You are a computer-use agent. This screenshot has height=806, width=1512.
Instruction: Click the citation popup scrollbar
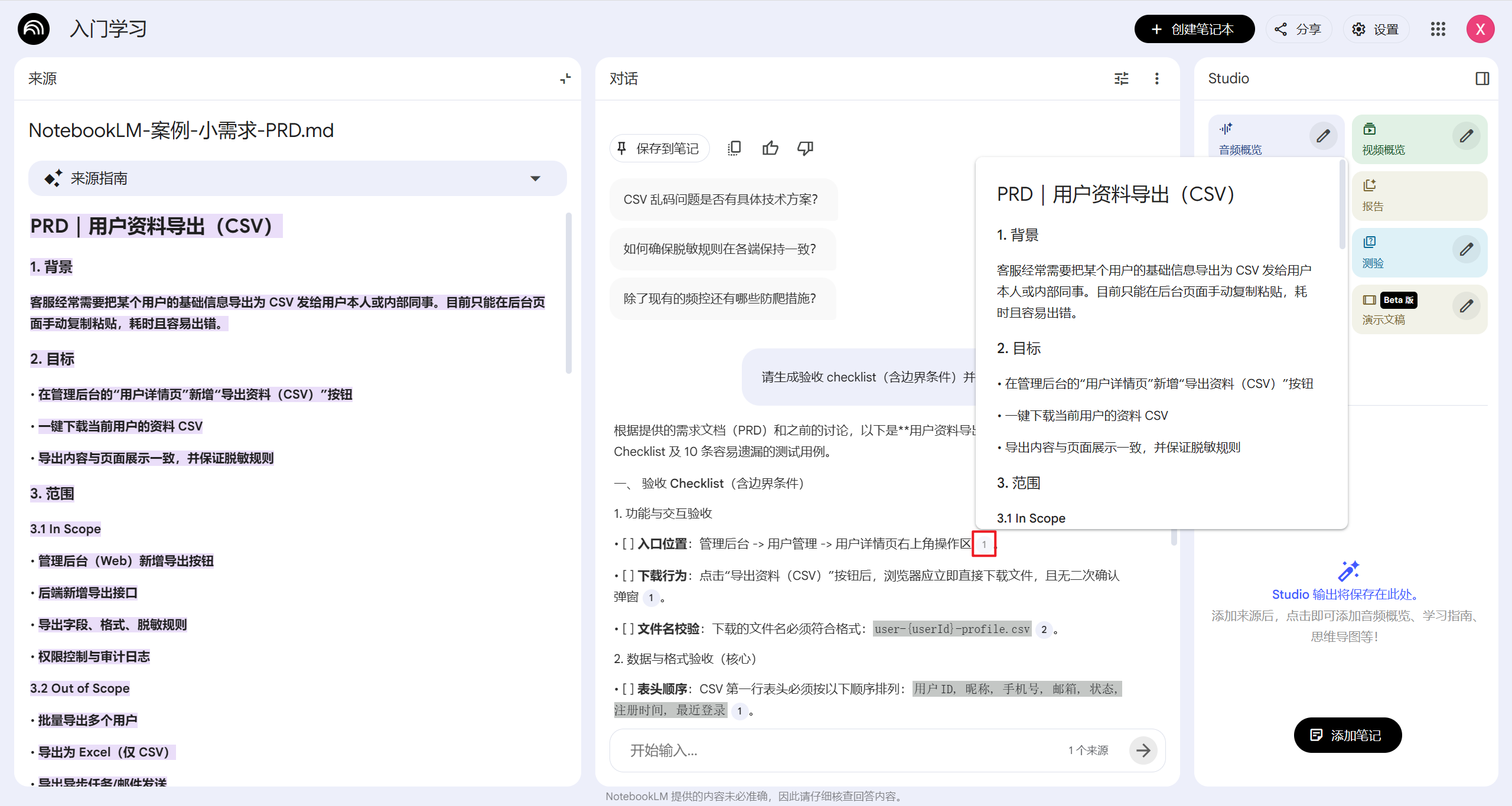coord(1342,205)
